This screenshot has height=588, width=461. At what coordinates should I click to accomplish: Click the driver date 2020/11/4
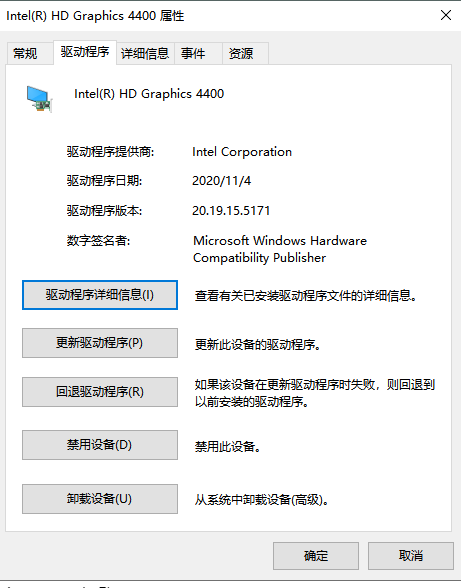coord(221,181)
